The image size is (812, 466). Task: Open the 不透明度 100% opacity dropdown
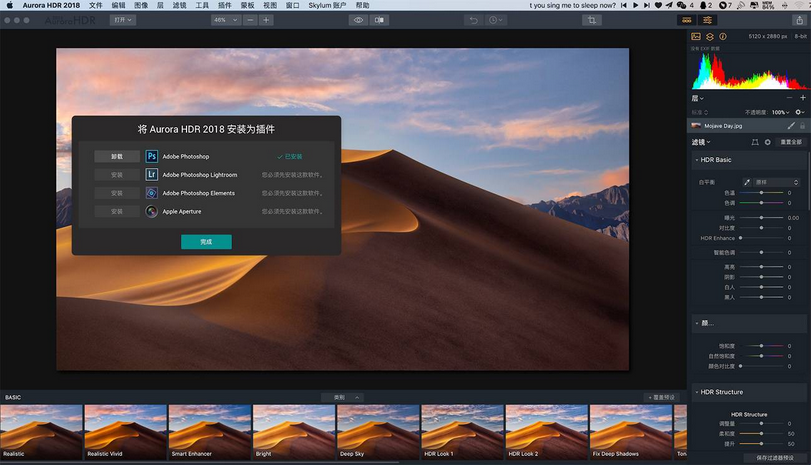click(x=780, y=112)
